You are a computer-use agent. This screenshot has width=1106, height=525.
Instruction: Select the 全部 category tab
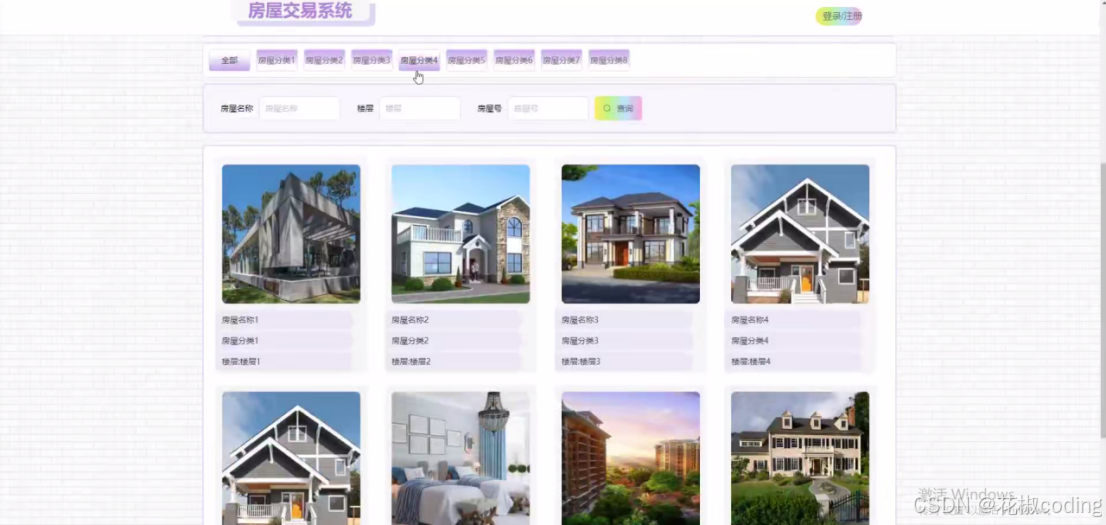click(229, 60)
